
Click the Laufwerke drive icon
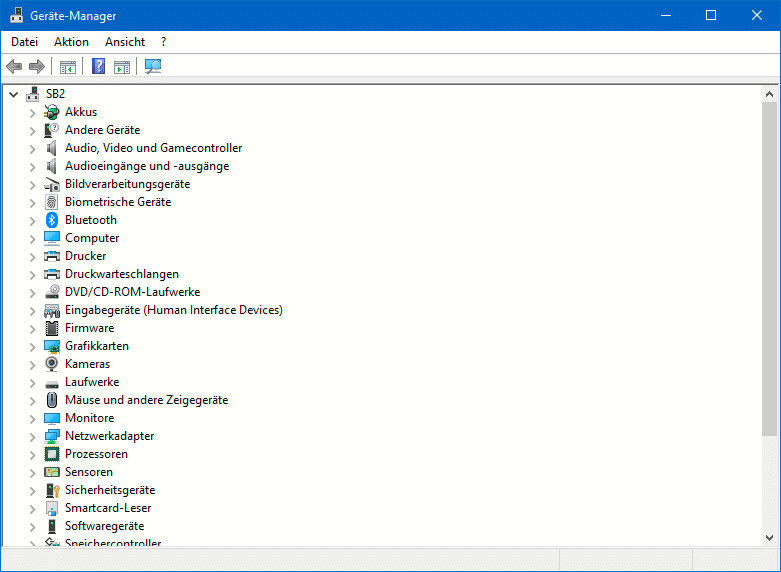52,384
